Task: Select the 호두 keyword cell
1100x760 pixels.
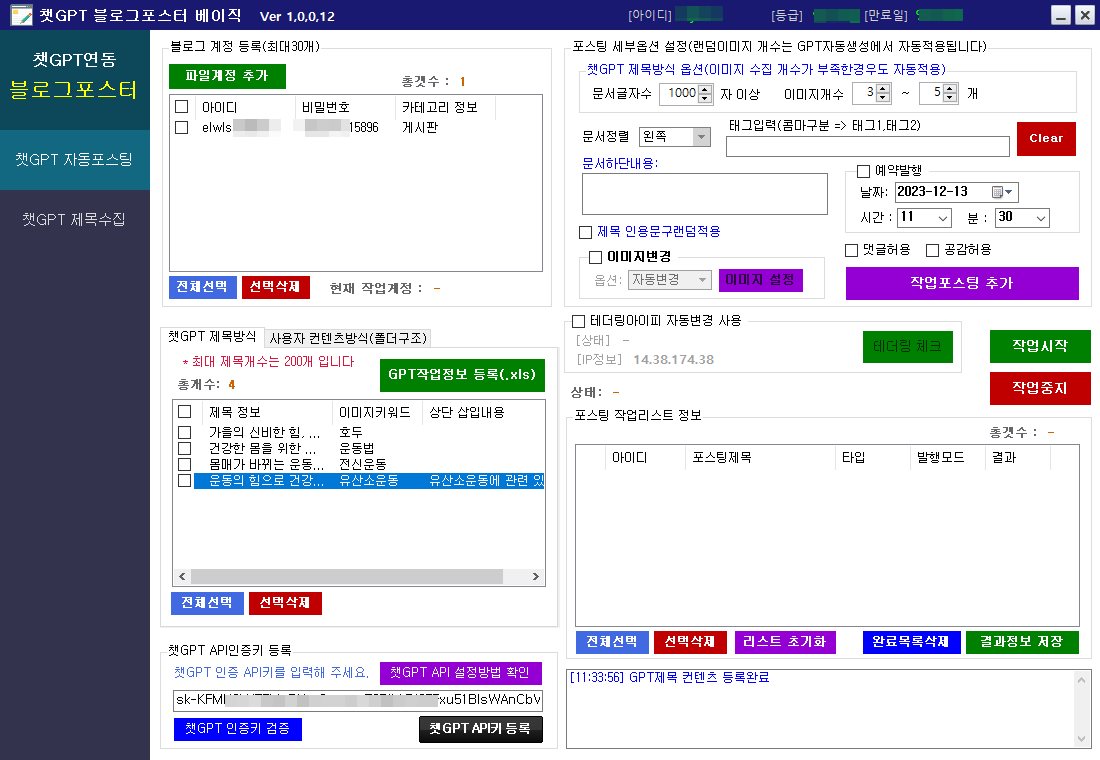Action: pyautogui.click(x=351, y=432)
